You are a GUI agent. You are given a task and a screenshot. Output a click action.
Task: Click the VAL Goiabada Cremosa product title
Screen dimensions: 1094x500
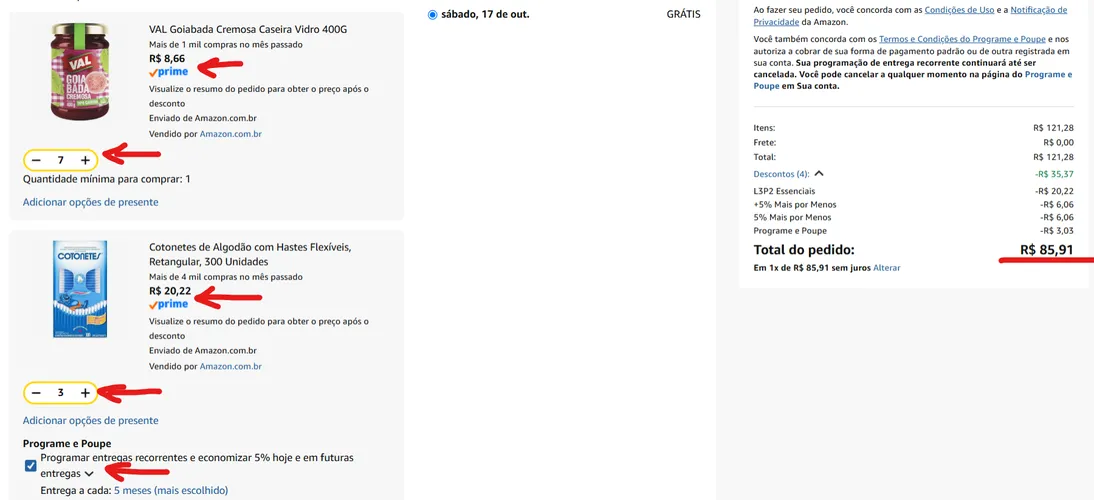pyautogui.click(x=248, y=29)
